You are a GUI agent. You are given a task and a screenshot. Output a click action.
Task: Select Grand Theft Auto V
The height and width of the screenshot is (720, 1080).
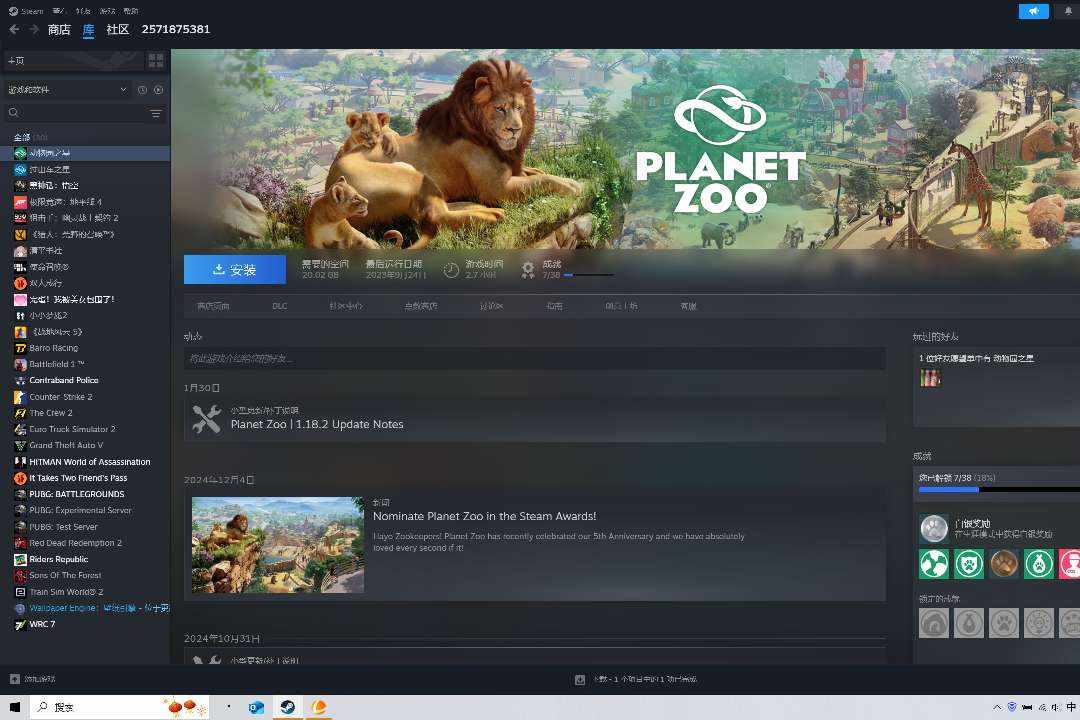pyautogui.click(x=66, y=445)
